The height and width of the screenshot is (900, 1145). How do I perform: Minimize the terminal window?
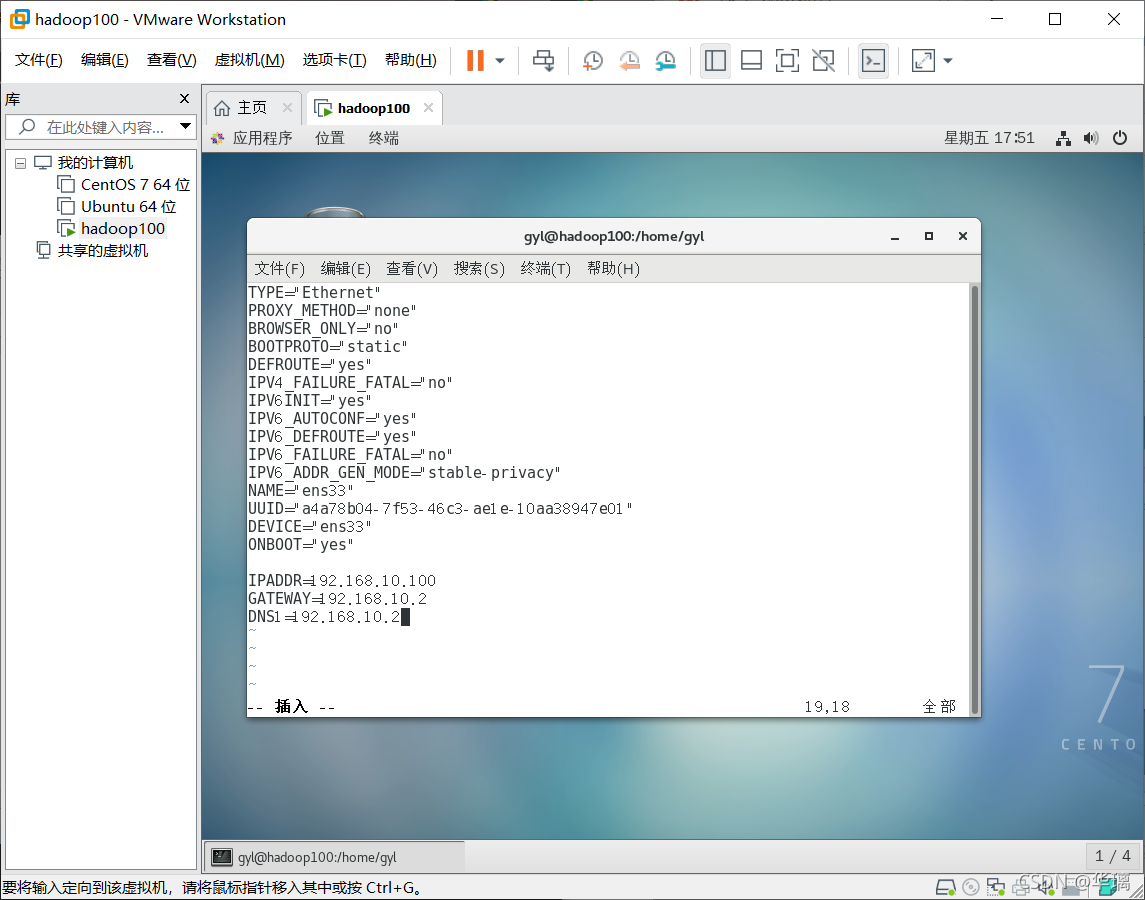895,236
